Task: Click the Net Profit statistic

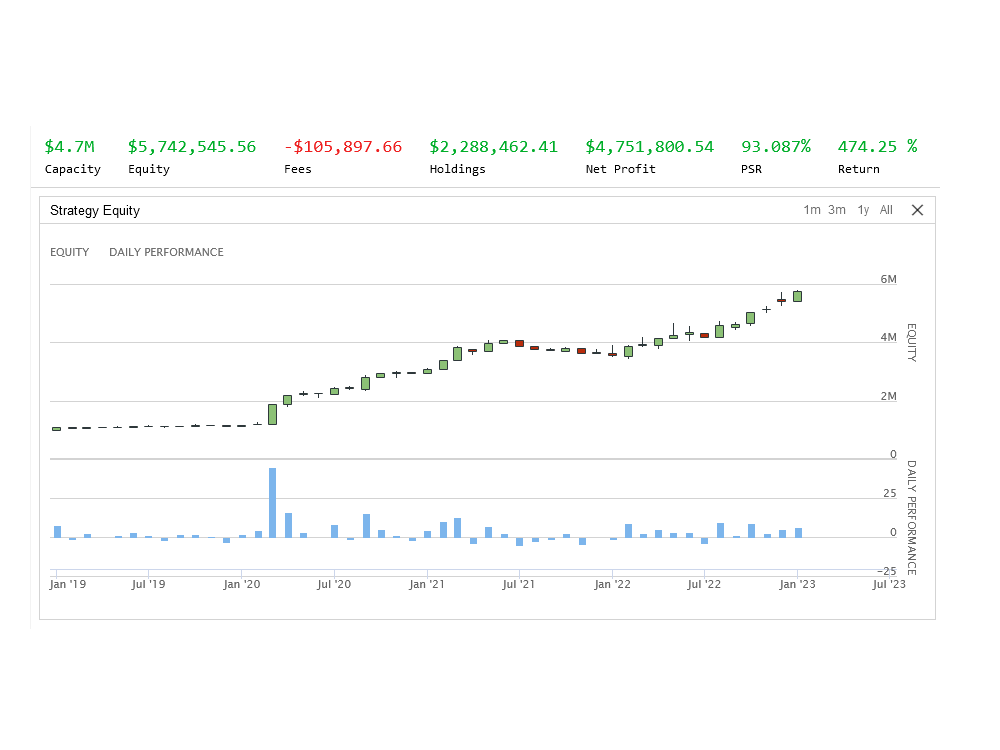Action: click(649, 146)
